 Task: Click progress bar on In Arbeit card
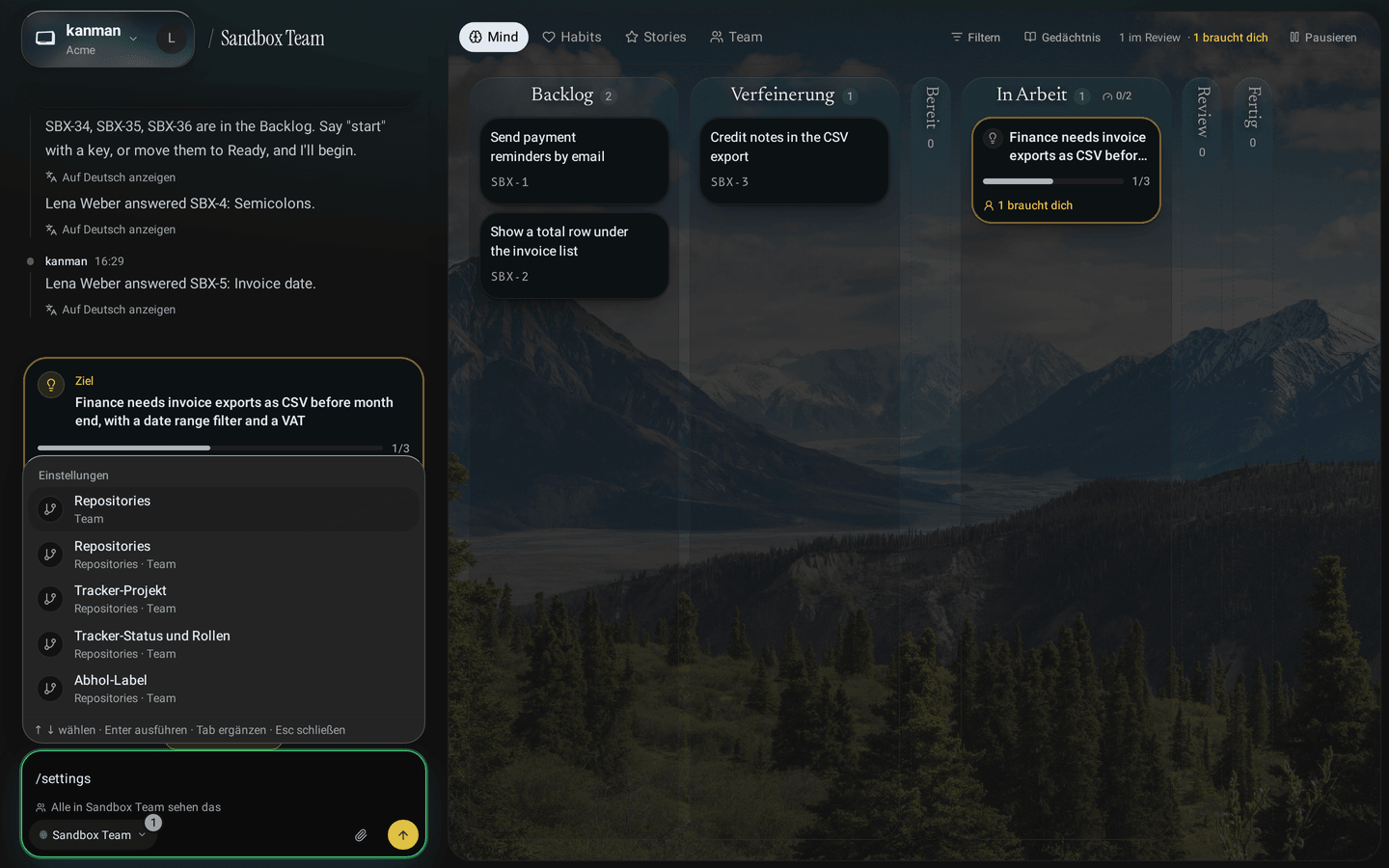[1053, 181]
